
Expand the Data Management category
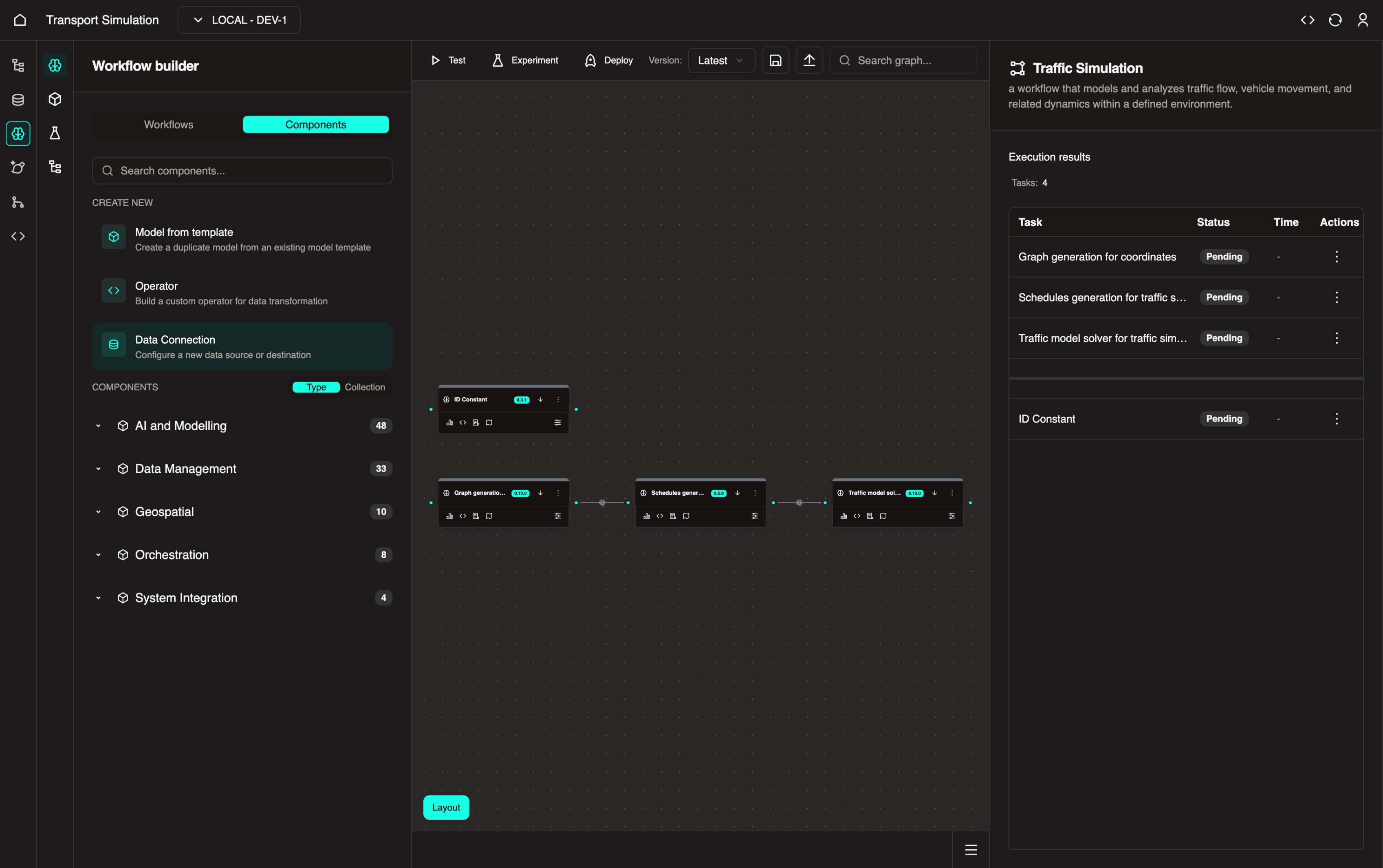242,469
